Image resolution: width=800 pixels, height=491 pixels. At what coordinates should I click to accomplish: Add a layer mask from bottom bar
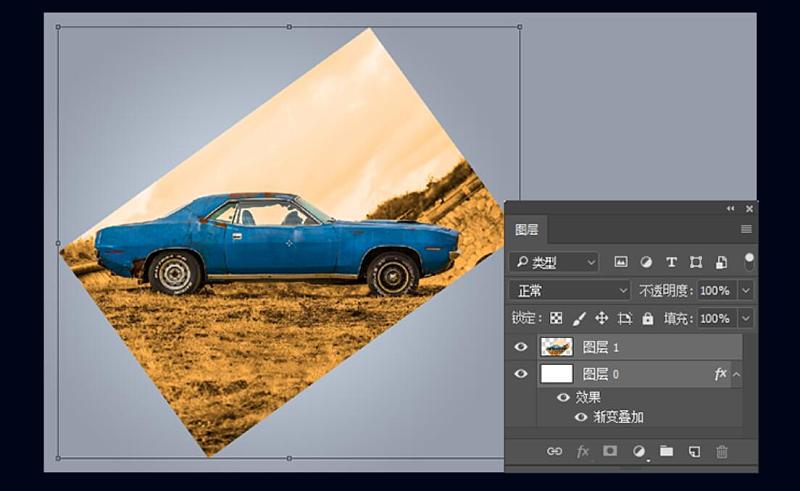pyautogui.click(x=610, y=451)
